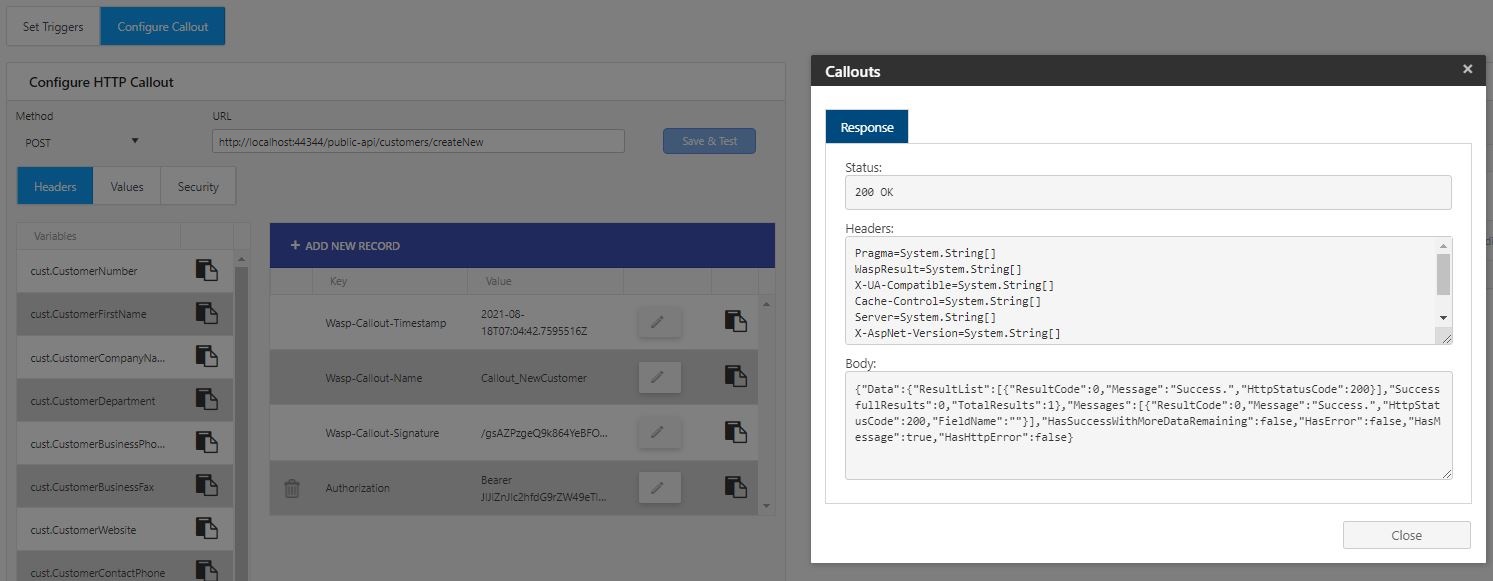Dismiss Callouts dialog using the X
The width and height of the screenshot is (1493, 581).
1467,69
